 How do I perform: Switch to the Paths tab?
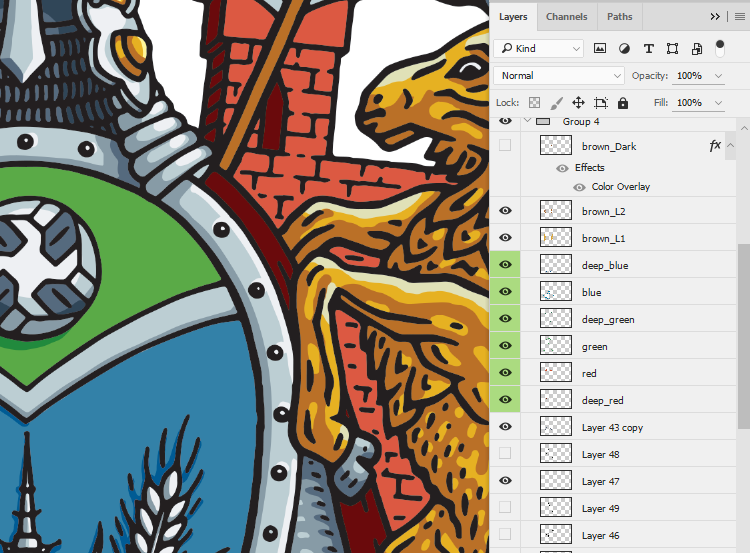tap(619, 17)
